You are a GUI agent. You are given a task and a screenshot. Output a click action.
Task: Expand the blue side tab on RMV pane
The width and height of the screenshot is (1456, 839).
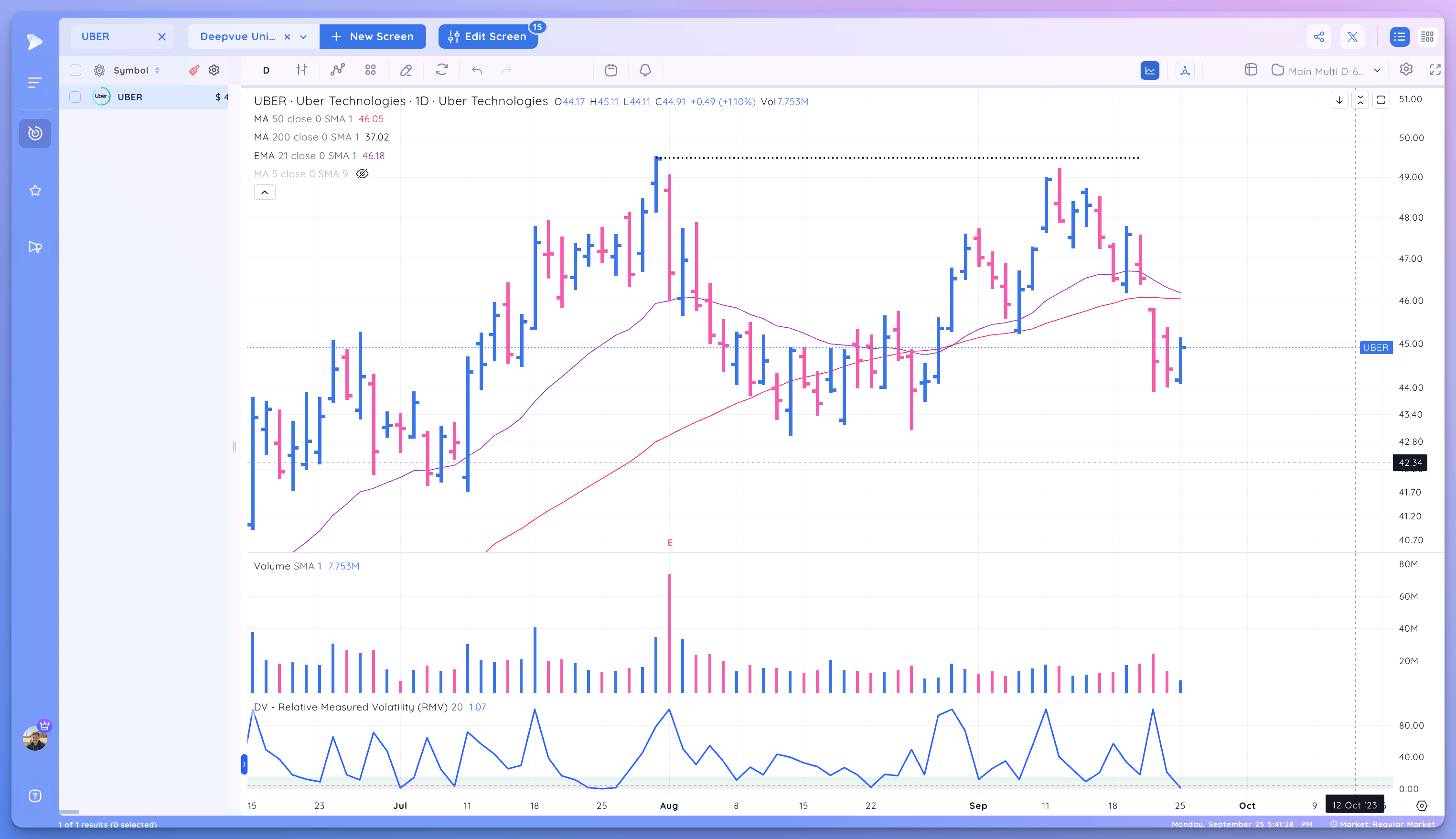tap(244, 764)
